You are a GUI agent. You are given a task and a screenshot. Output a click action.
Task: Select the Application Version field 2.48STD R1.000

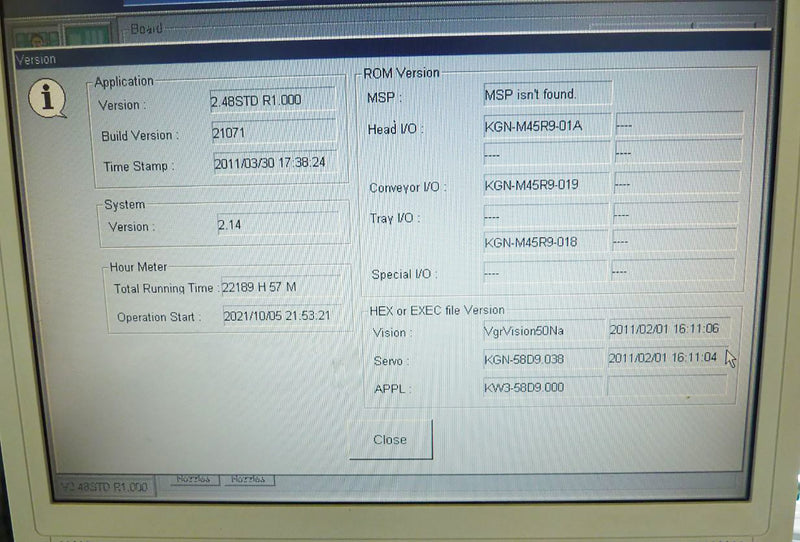pos(273,100)
